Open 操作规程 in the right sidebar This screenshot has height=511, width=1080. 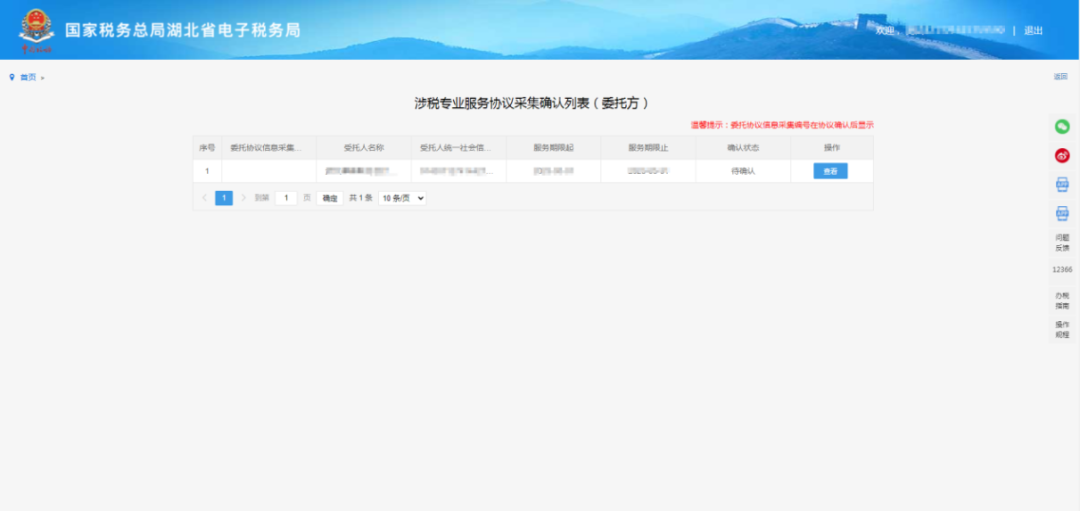pyautogui.click(x=1062, y=329)
